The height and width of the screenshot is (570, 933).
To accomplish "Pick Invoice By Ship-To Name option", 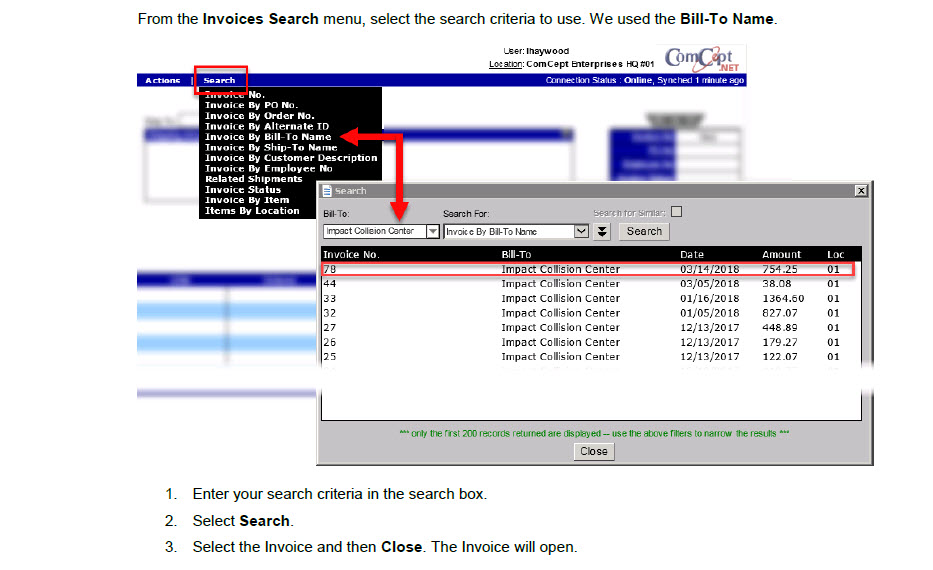I will pyautogui.click(x=270, y=148).
